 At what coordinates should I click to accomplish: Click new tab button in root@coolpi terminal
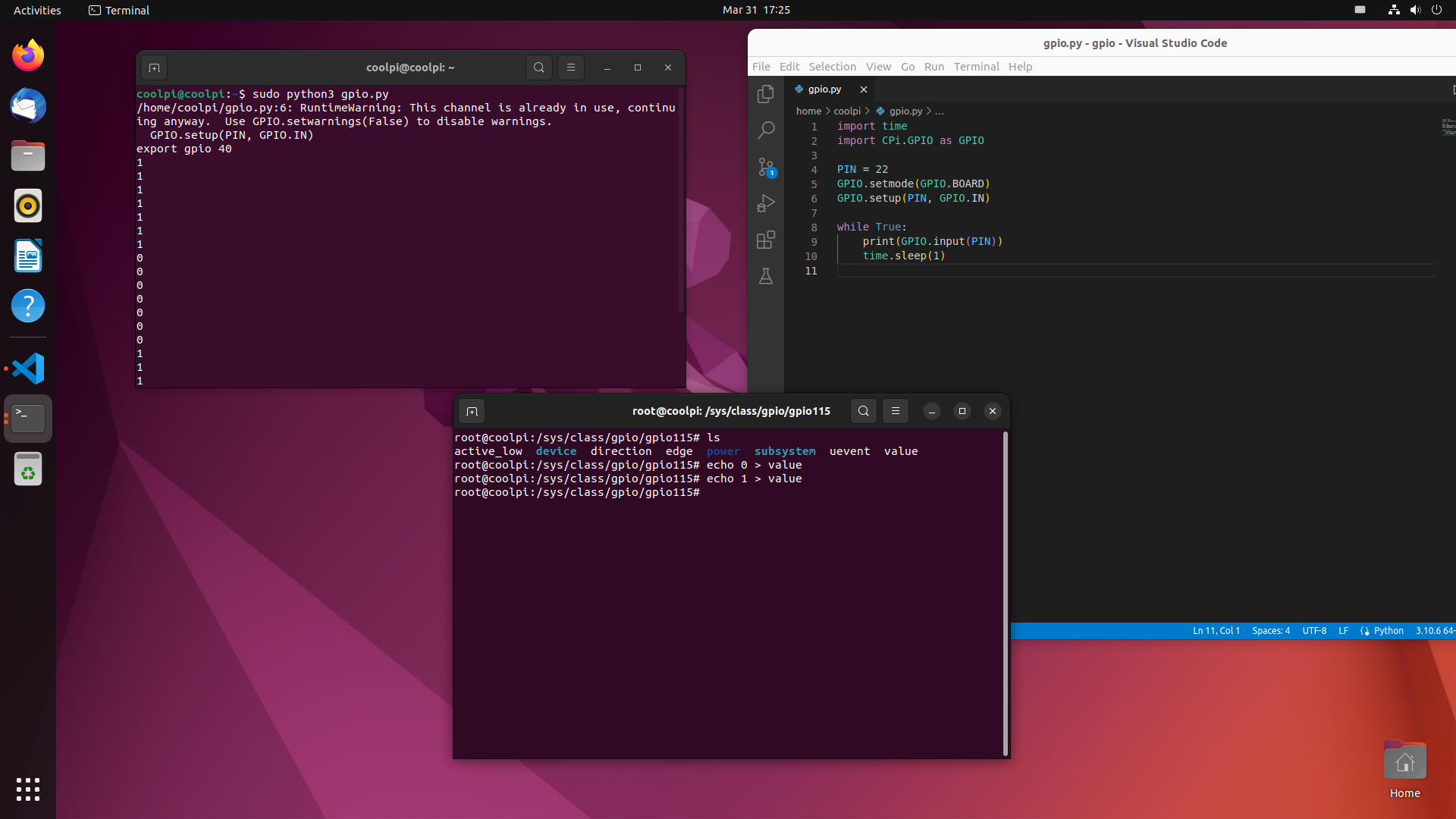[472, 411]
